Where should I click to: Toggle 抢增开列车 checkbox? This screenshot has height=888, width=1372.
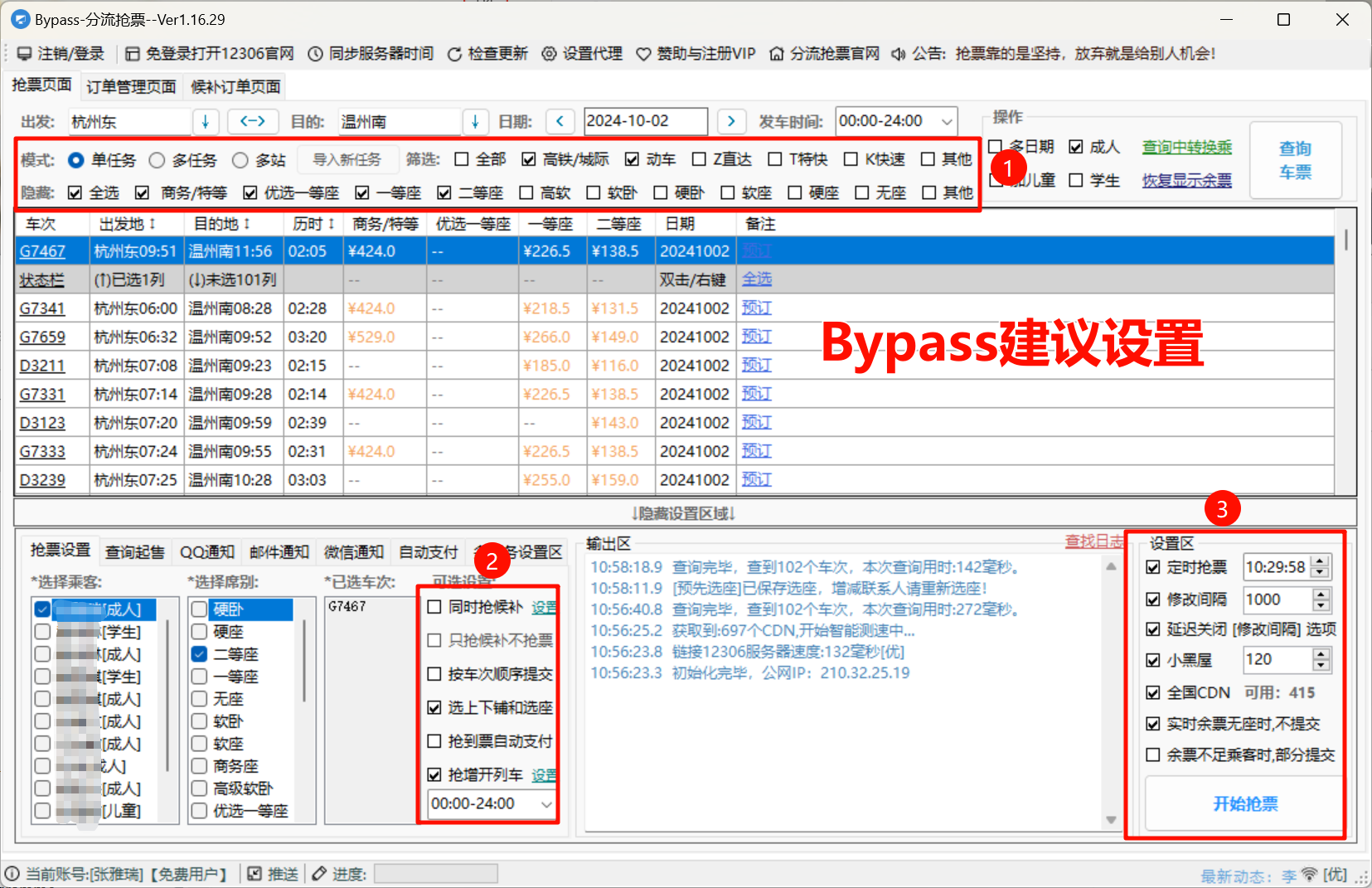pyautogui.click(x=434, y=775)
